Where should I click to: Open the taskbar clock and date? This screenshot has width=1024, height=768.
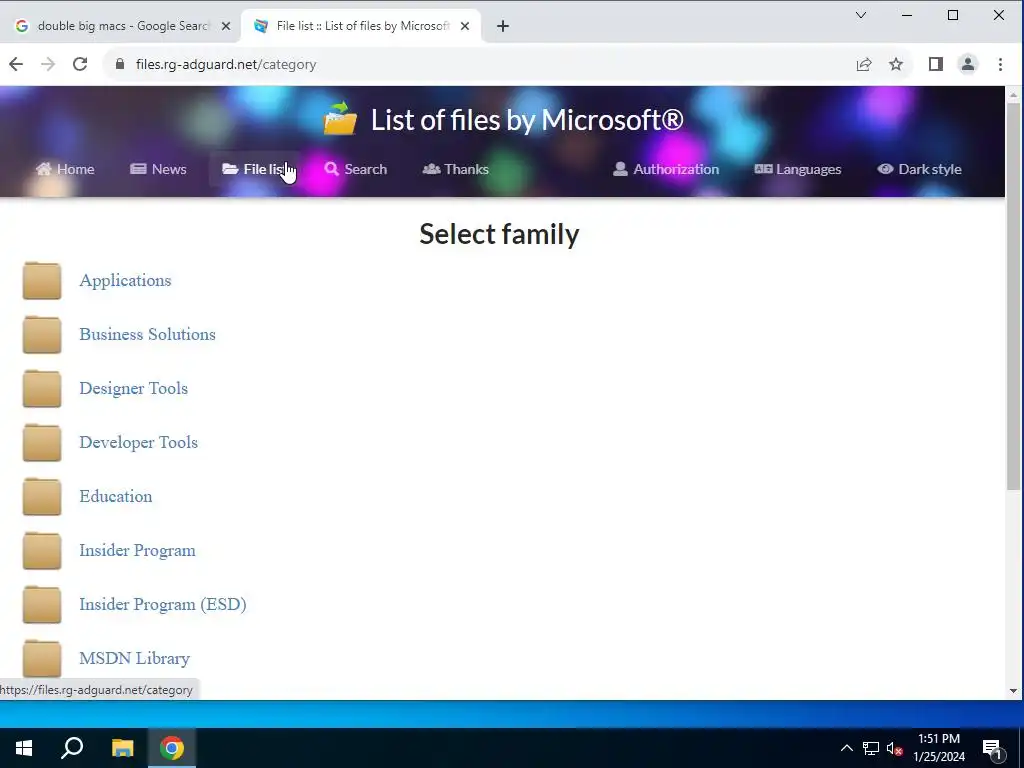coord(939,748)
